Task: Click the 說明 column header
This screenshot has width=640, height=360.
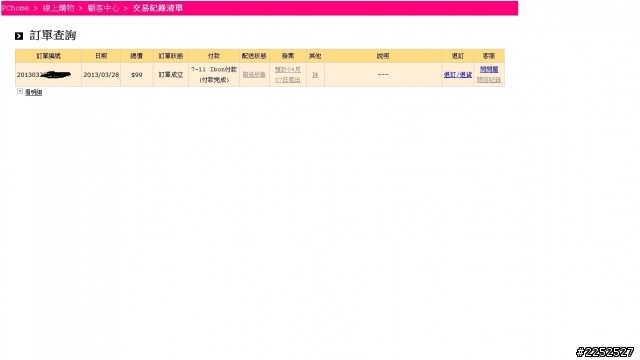Action: click(x=383, y=56)
